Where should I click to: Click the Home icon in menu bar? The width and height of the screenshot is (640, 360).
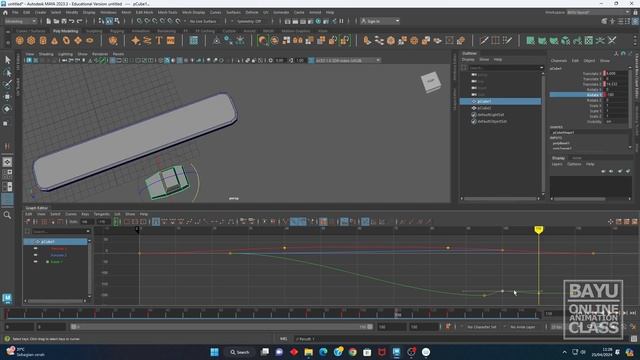click(5, 13)
